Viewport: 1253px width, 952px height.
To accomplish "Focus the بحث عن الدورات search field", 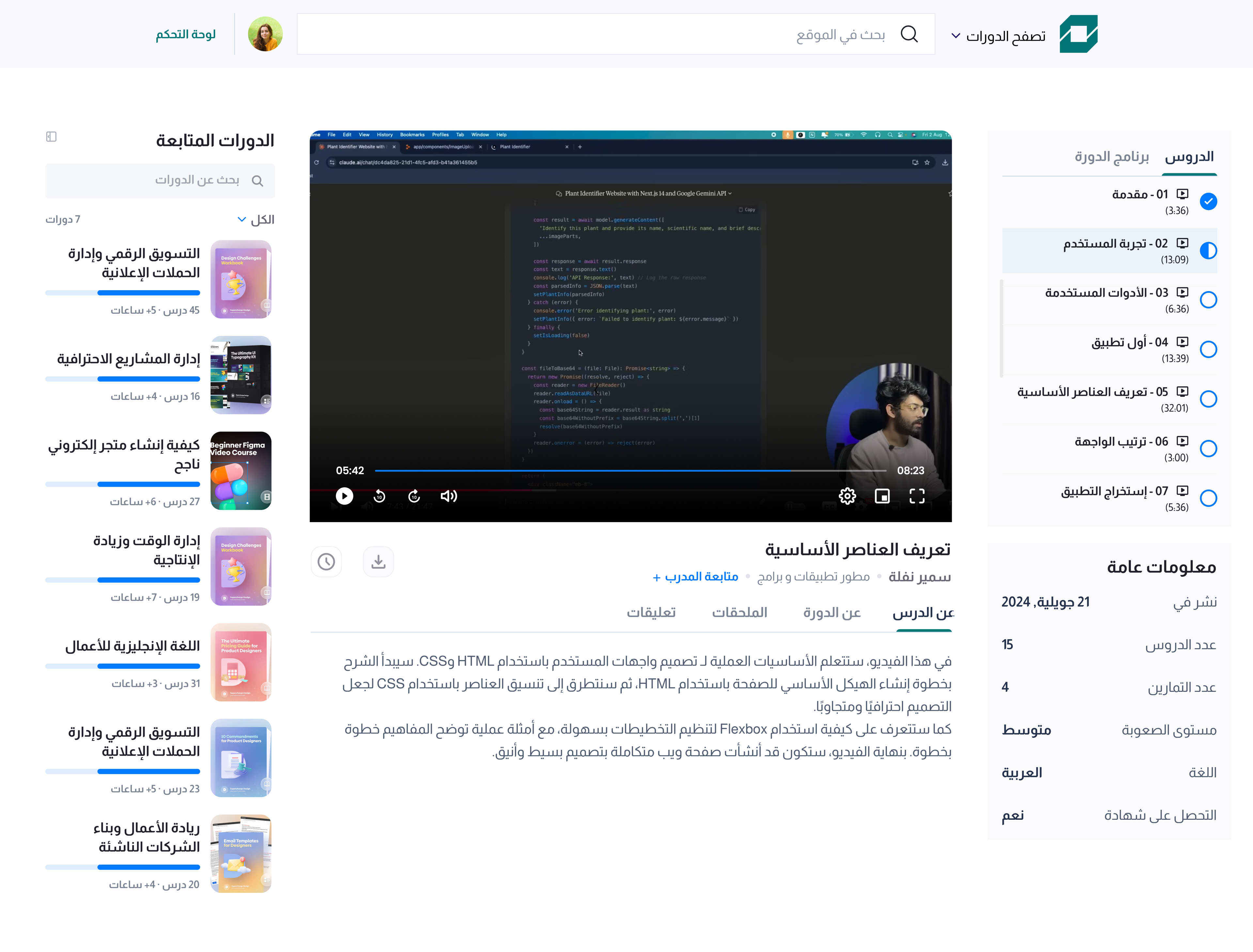I will [160, 181].
